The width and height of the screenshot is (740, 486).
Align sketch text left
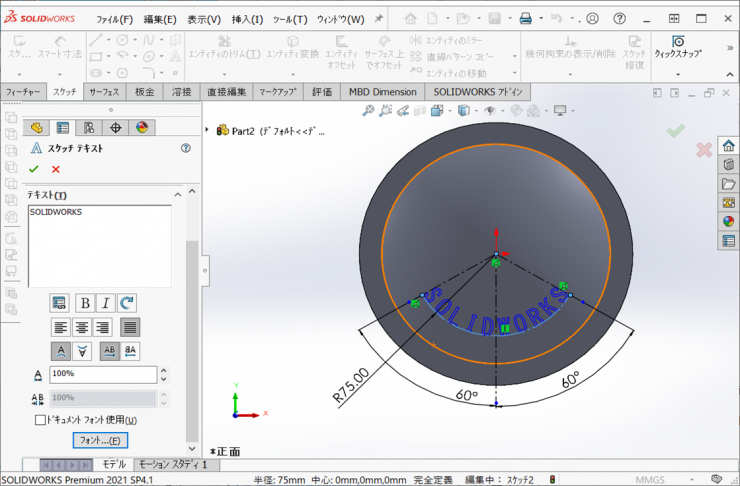[61, 327]
